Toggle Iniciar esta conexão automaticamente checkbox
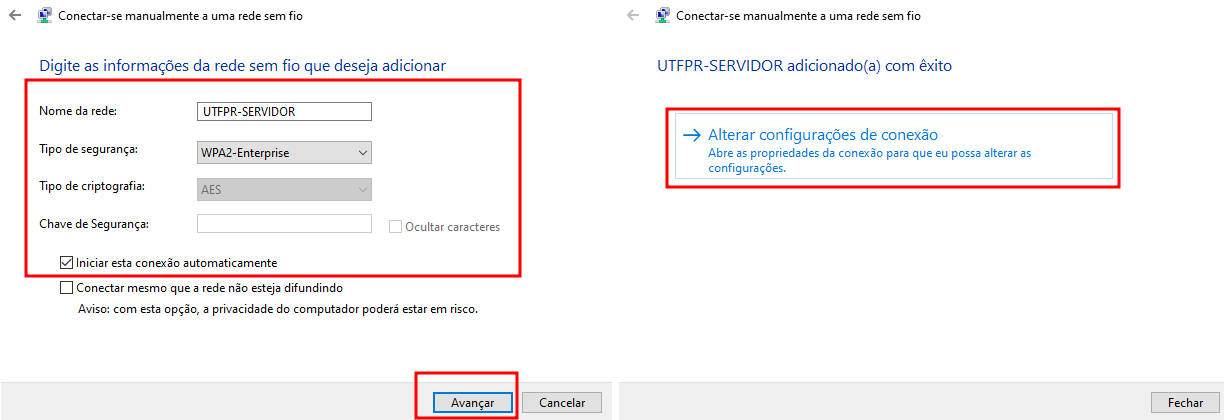Viewport: 1225px width, 420px height. click(x=67, y=262)
